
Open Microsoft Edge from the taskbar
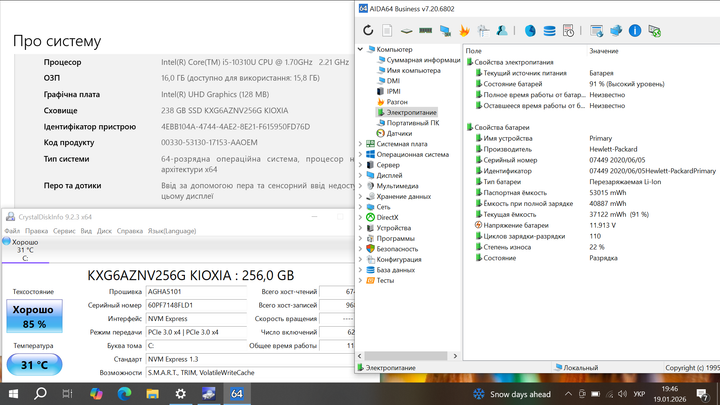coord(124,394)
